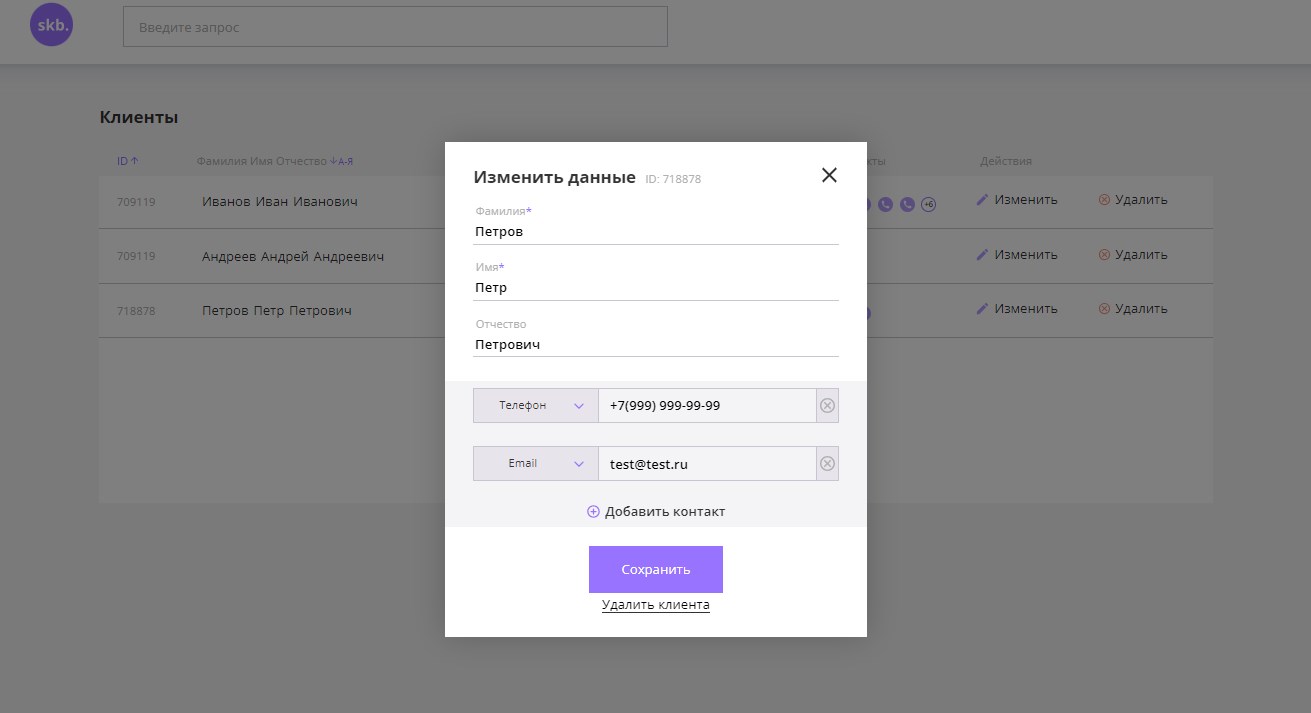Image resolution: width=1311 pixels, height=713 pixels.
Task: Click the Имя field containing Петр
Action: [656, 287]
